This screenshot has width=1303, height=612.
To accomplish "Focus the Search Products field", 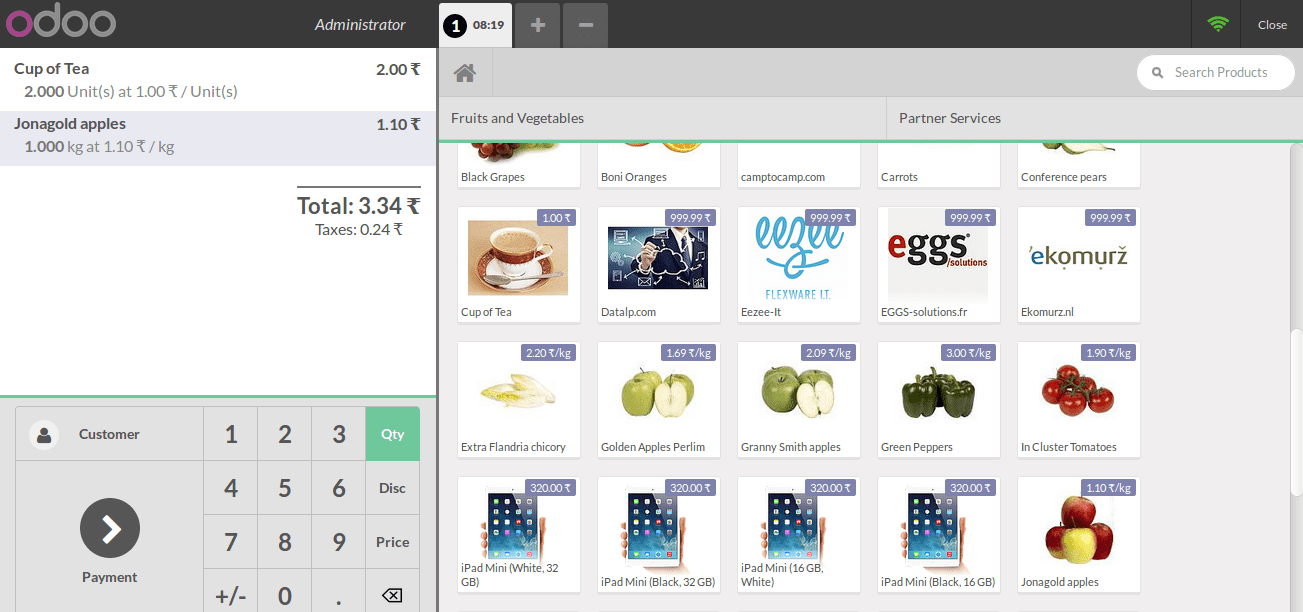I will 1216,73.
